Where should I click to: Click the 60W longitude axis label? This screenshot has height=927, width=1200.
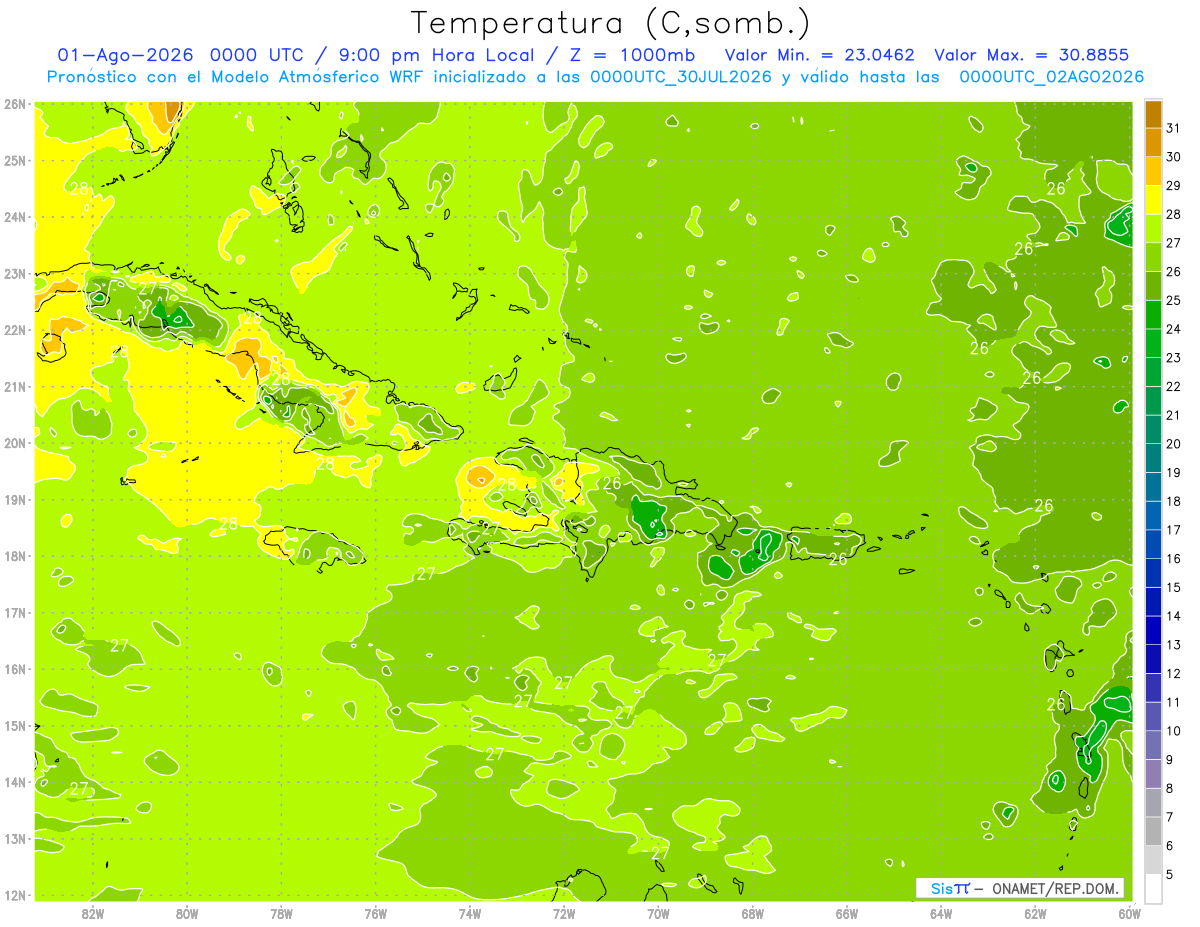point(1129,913)
